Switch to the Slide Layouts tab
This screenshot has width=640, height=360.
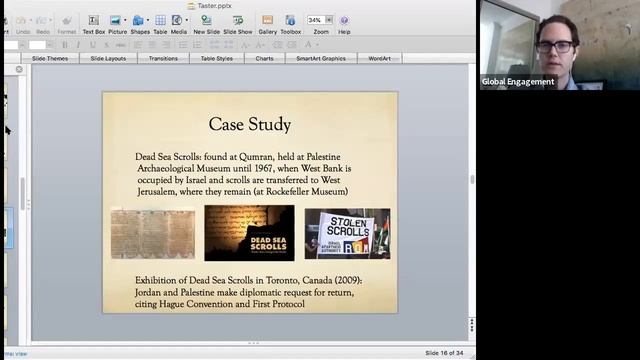[x=108, y=59]
